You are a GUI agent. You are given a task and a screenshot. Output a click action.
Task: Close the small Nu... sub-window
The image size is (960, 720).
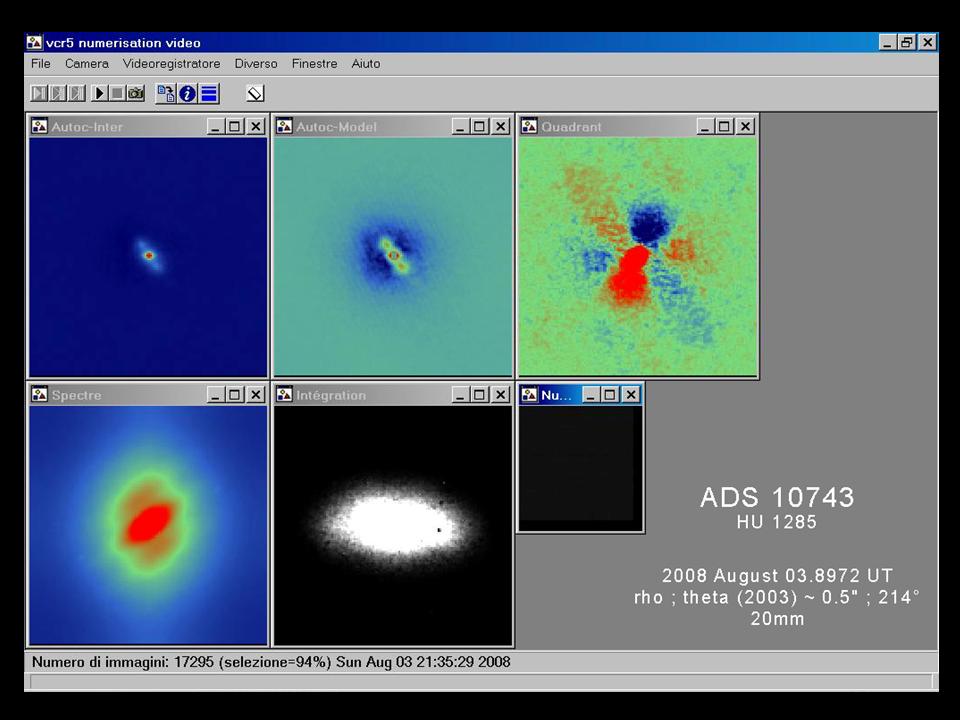pos(631,395)
